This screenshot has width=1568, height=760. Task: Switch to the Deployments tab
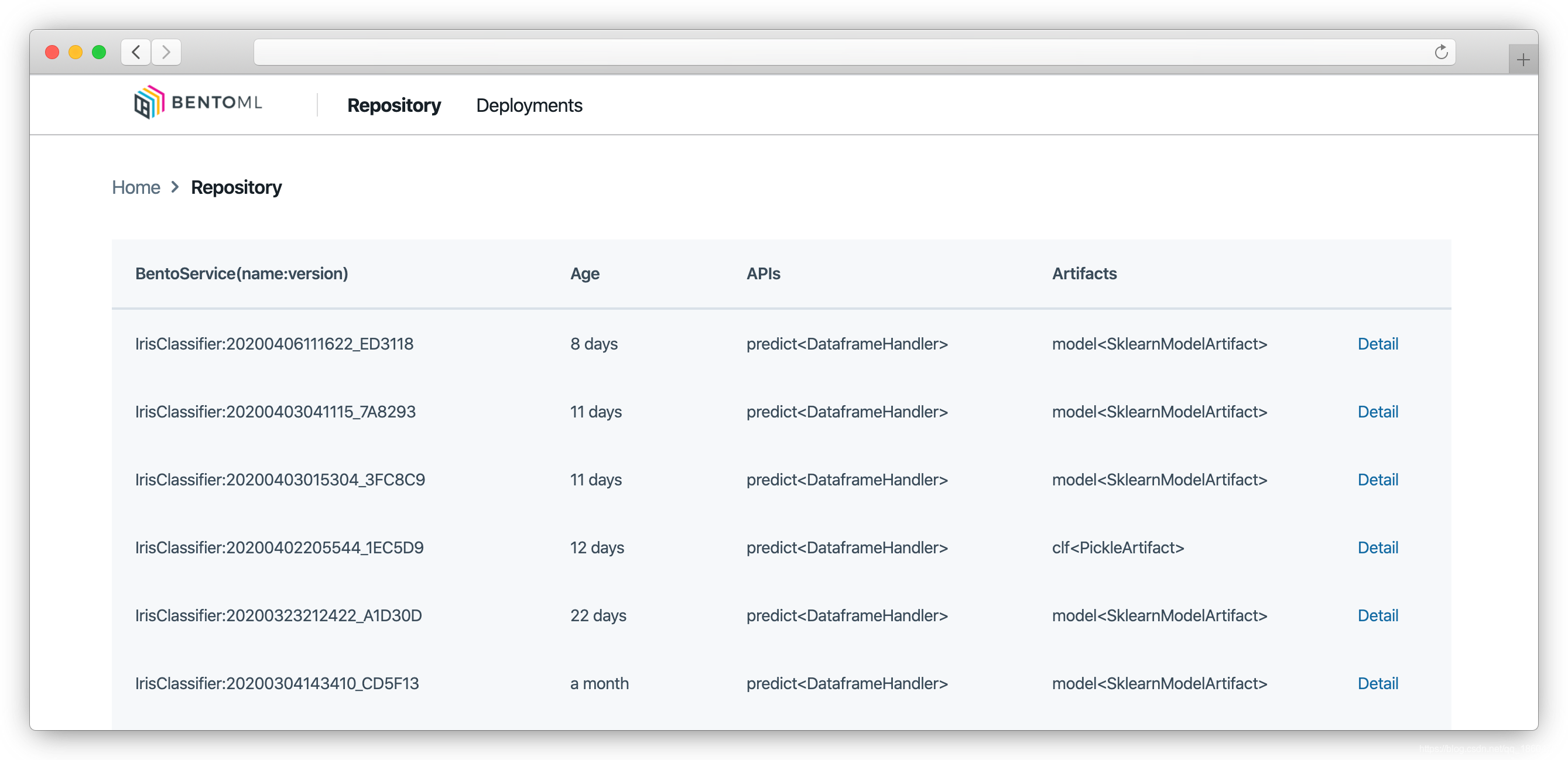tap(528, 105)
